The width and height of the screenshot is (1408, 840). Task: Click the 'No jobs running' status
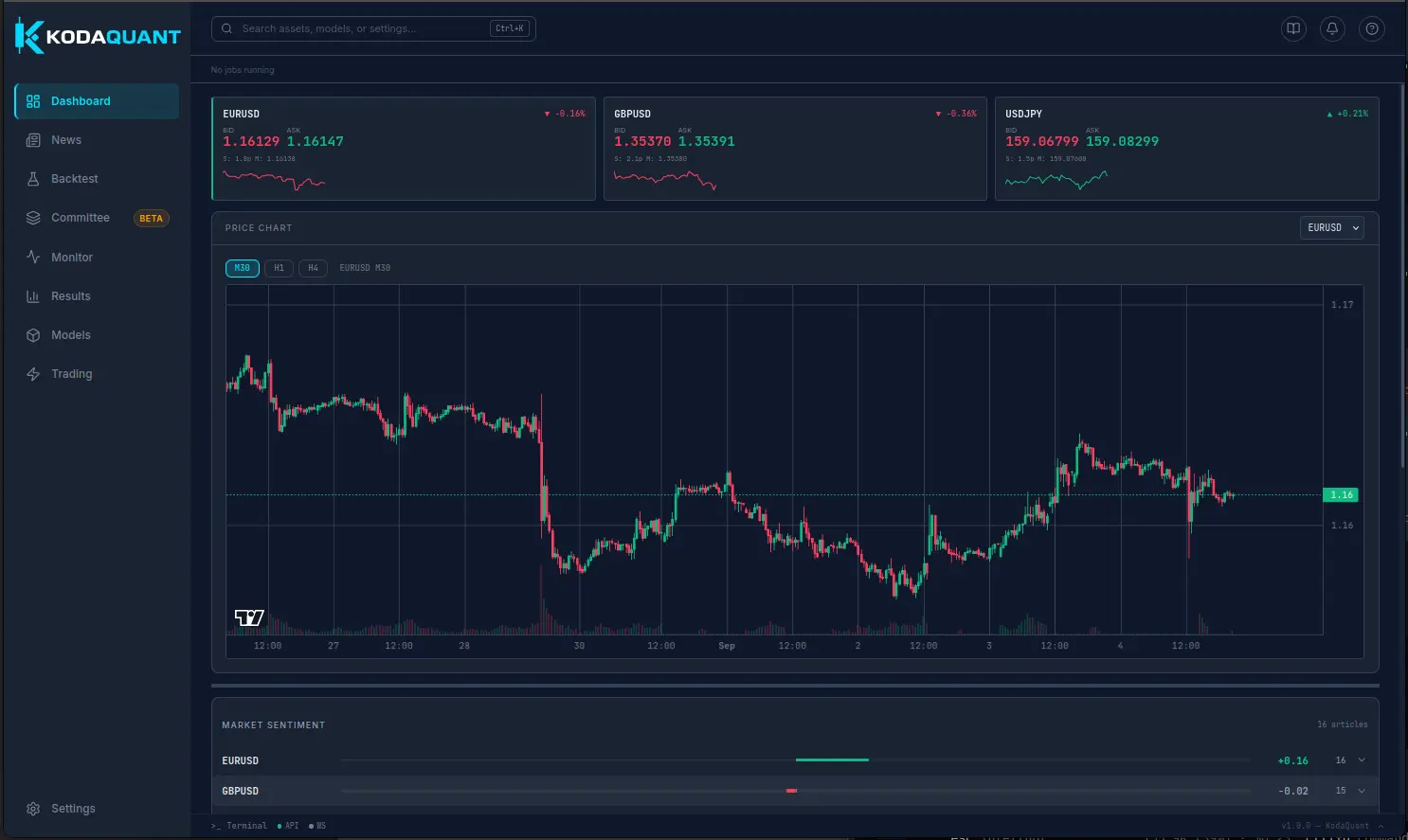point(243,70)
